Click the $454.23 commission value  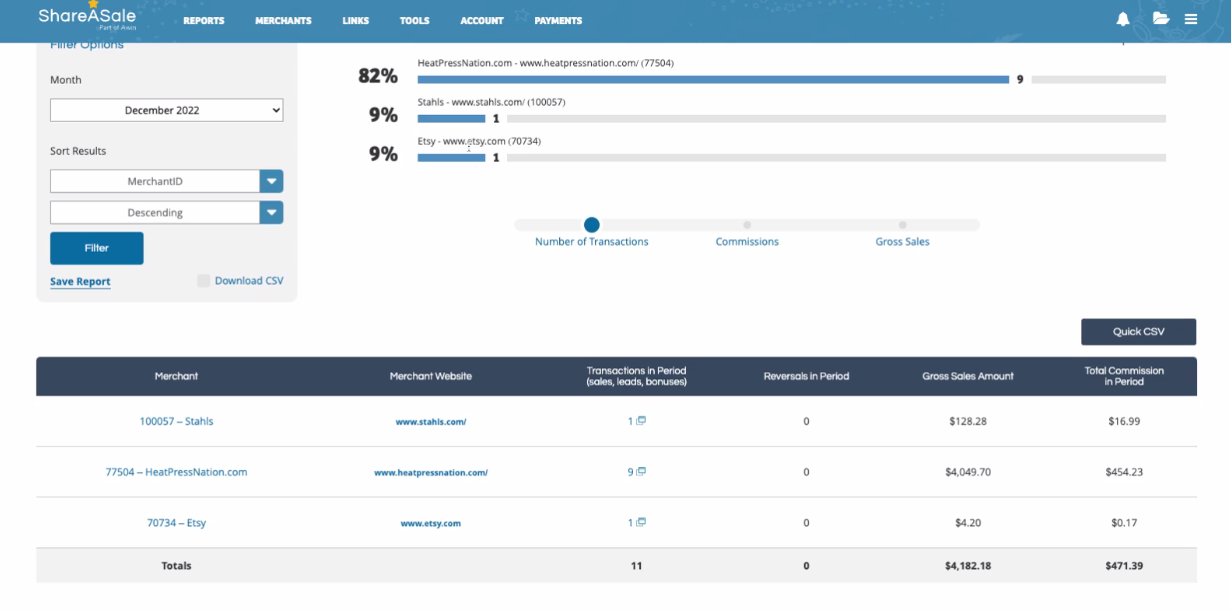[1124, 472]
